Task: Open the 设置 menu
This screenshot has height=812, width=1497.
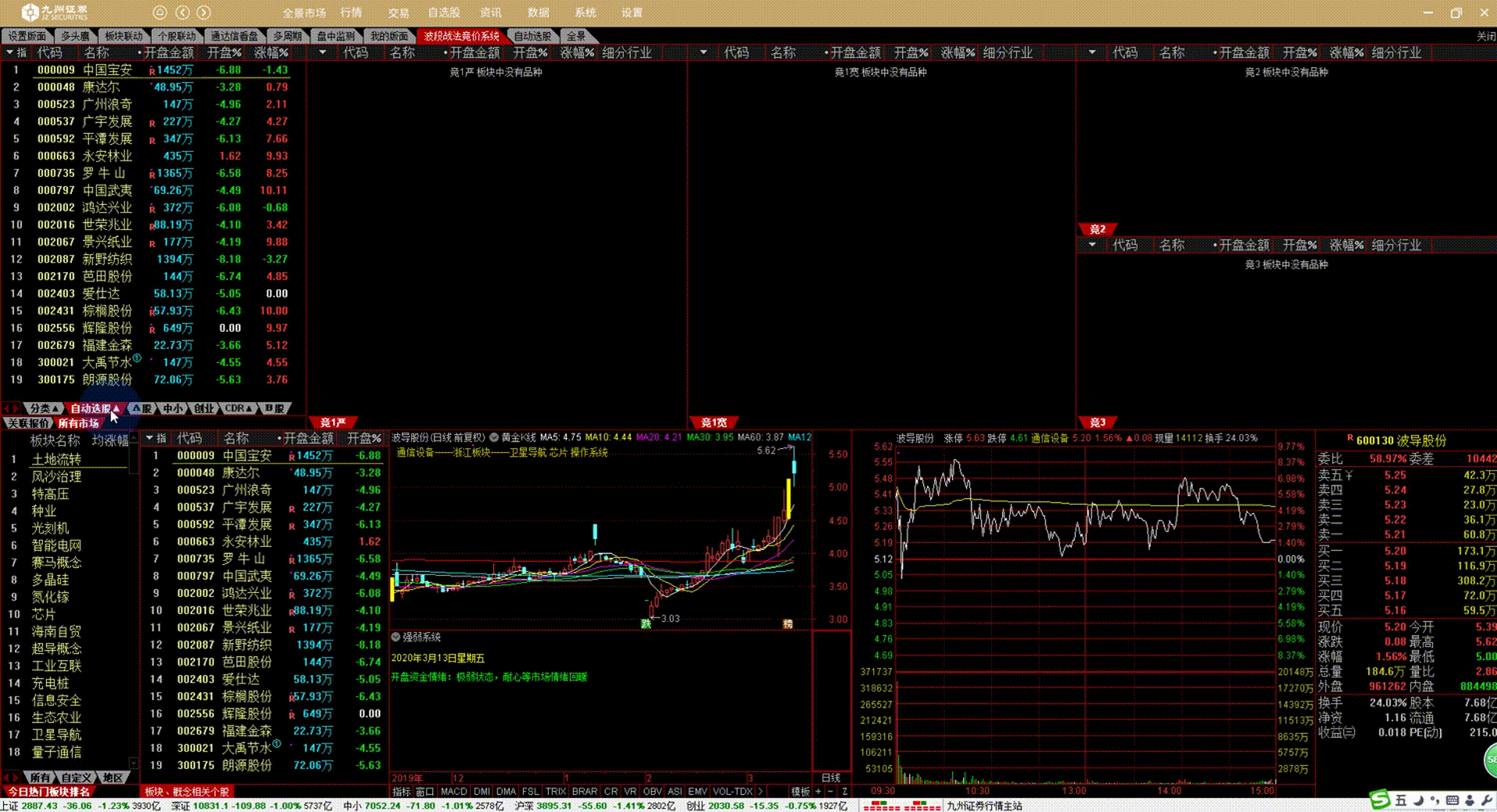Action: point(632,12)
